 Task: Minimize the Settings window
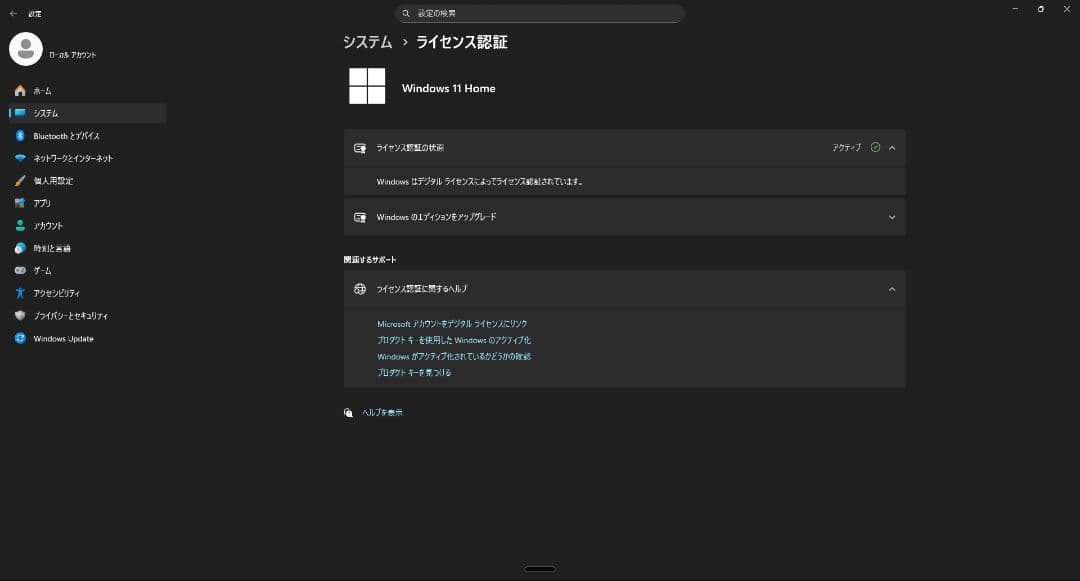coord(1015,9)
